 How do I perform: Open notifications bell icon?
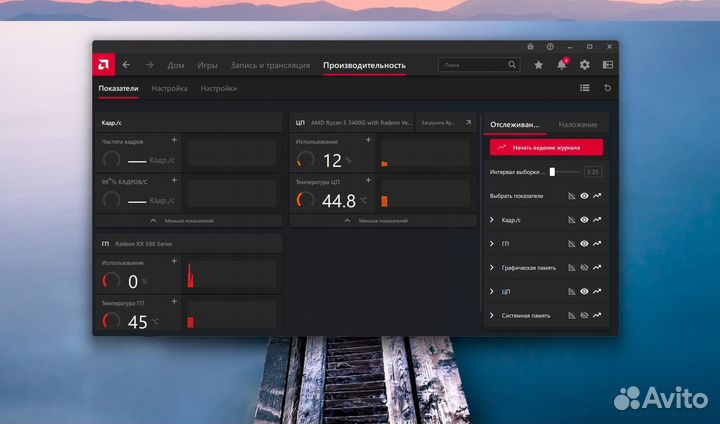pos(562,65)
